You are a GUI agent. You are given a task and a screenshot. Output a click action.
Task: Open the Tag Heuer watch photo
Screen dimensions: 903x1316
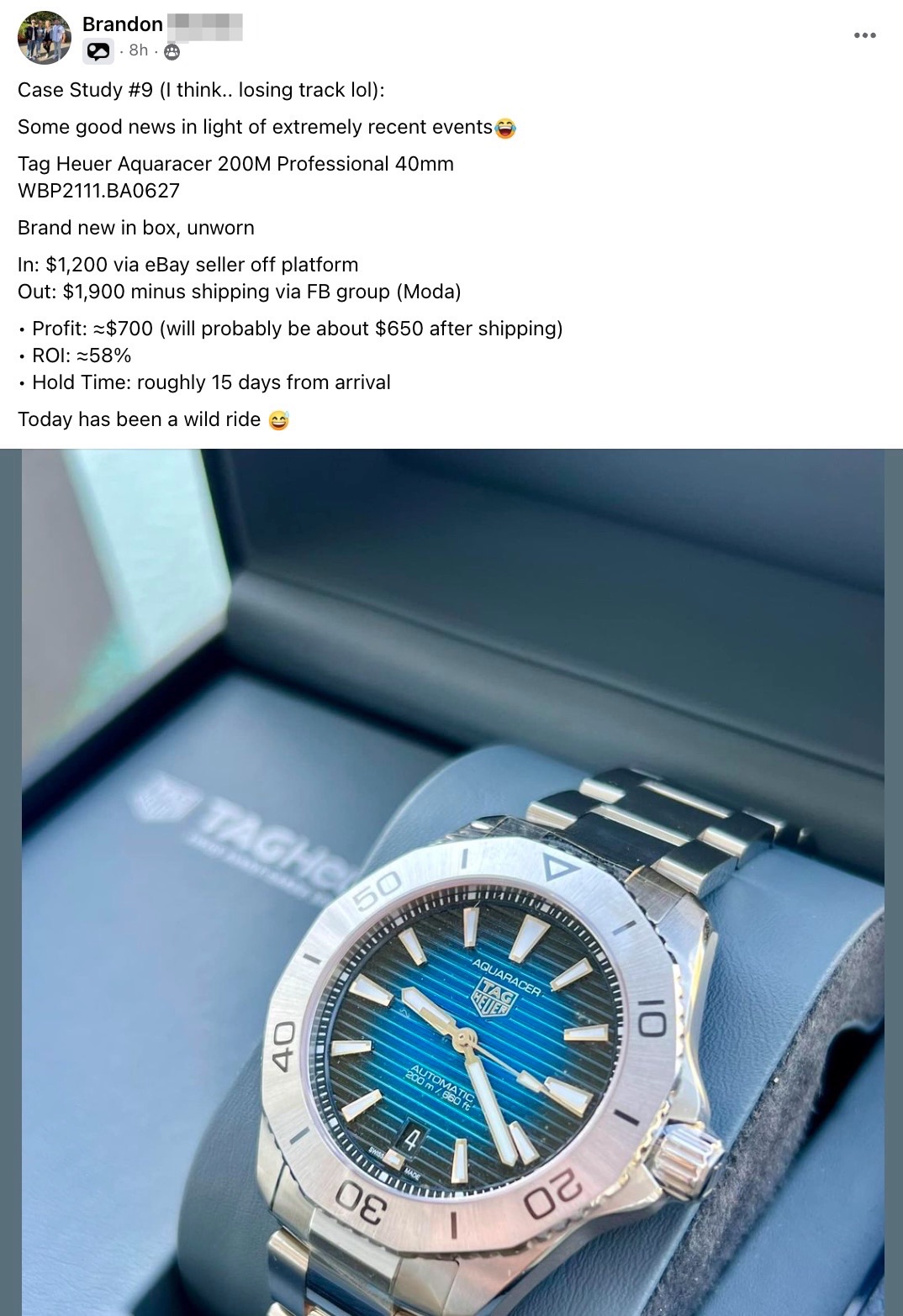pos(452,882)
